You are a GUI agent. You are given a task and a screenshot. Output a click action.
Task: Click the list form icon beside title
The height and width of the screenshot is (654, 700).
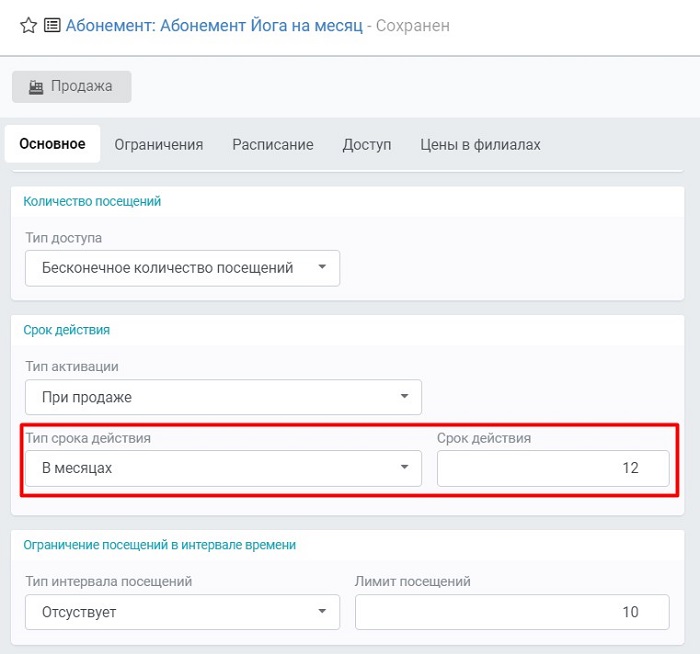coord(52,25)
